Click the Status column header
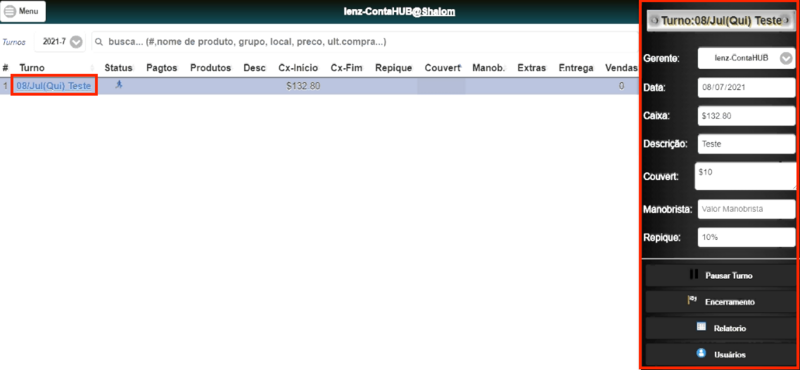 (x=118, y=68)
